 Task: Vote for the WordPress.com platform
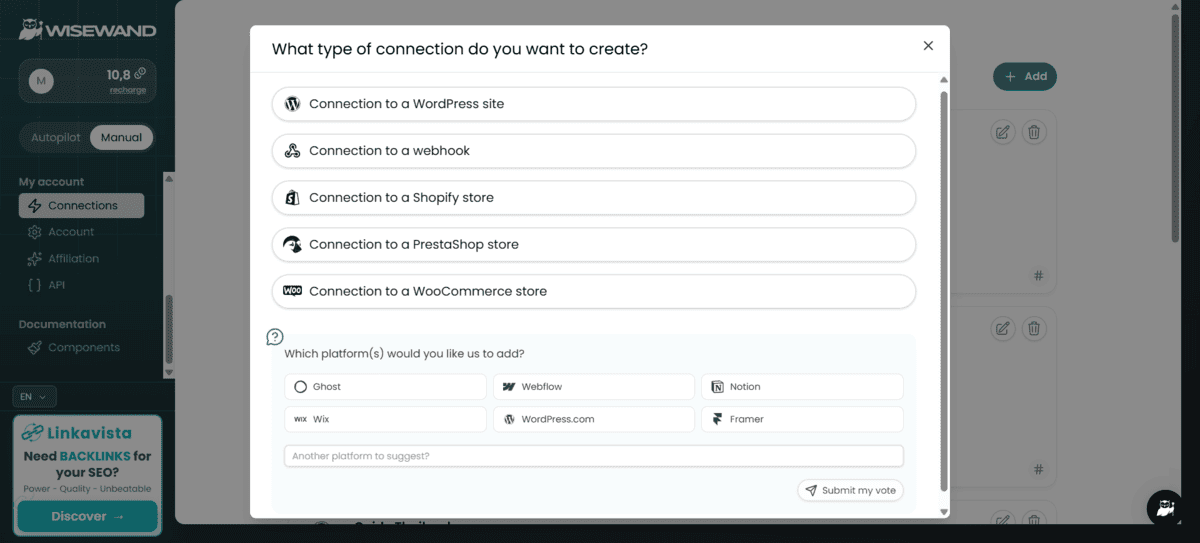click(x=594, y=419)
